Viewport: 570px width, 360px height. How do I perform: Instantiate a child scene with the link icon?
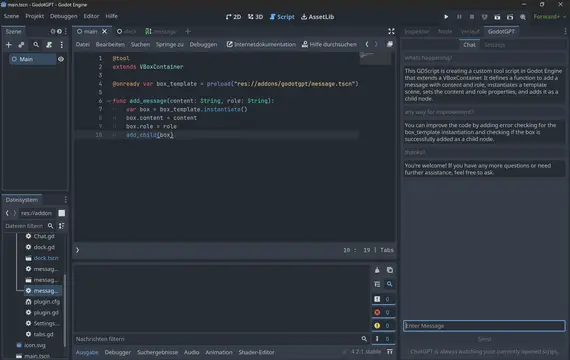21,45
